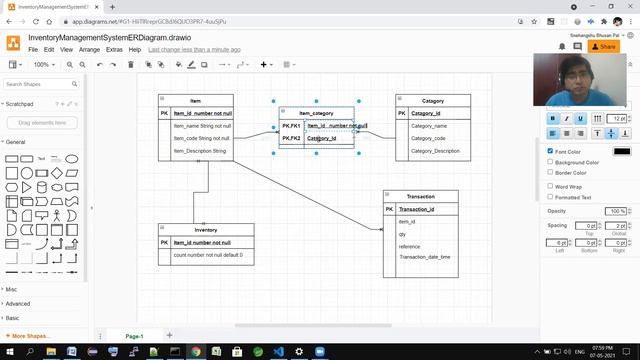Viewport: 640px width, 360px height.
Task: Apply underline formatting in format panel
Action: (580, 118)
